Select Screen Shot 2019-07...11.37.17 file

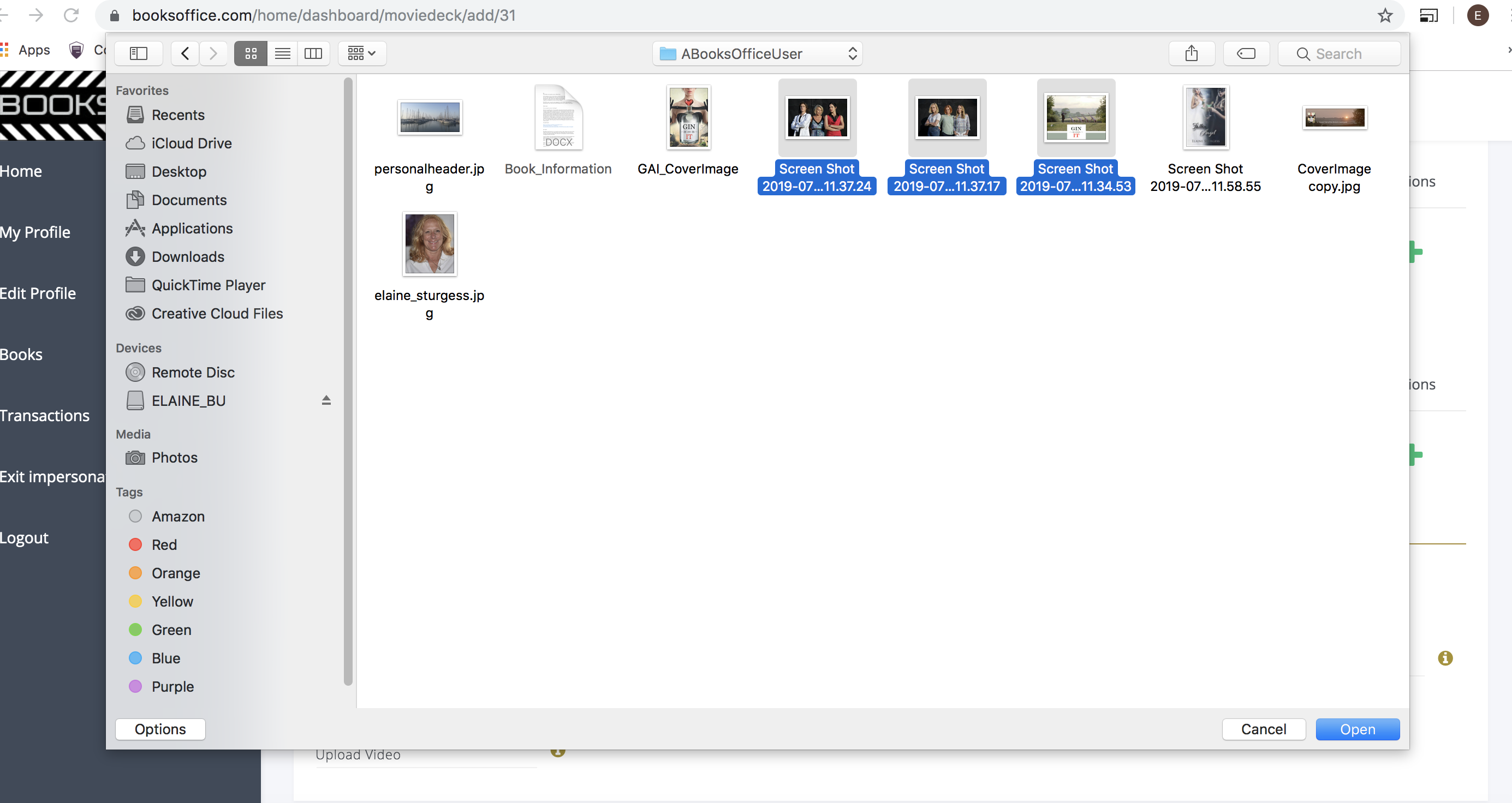[x=947, y=118]
